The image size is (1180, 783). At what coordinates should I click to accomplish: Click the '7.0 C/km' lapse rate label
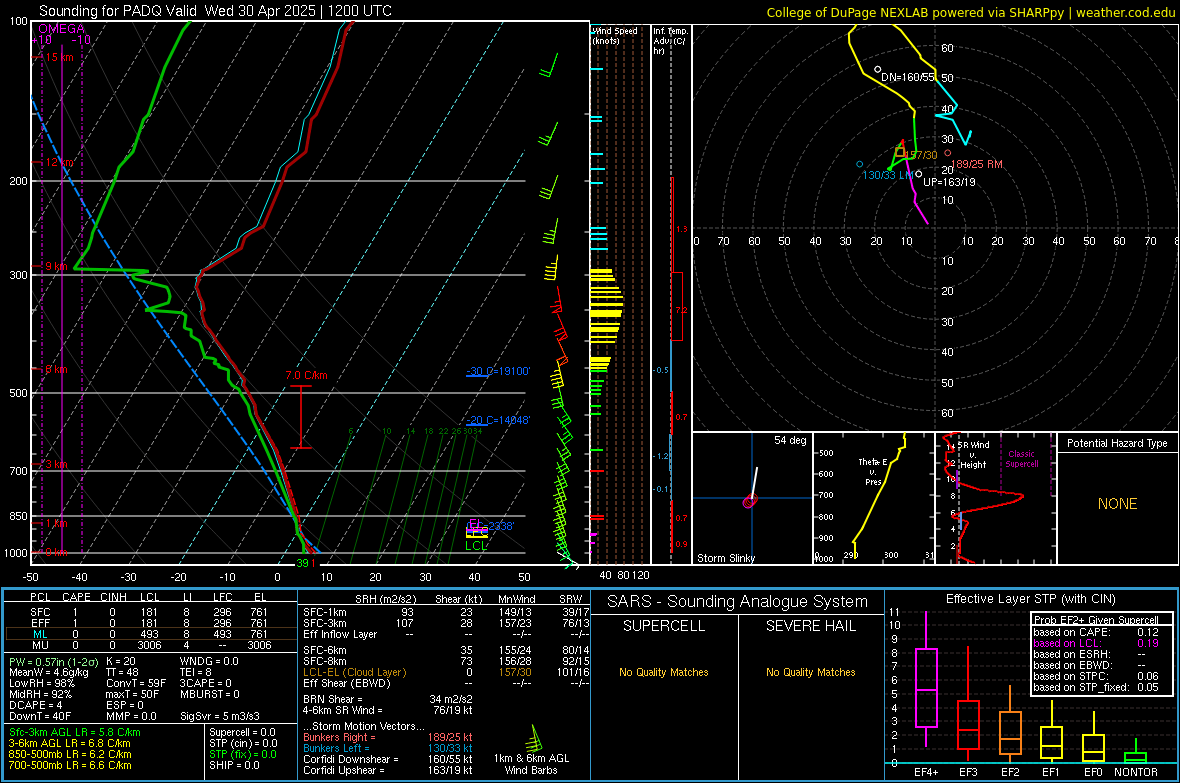[306, 375]
